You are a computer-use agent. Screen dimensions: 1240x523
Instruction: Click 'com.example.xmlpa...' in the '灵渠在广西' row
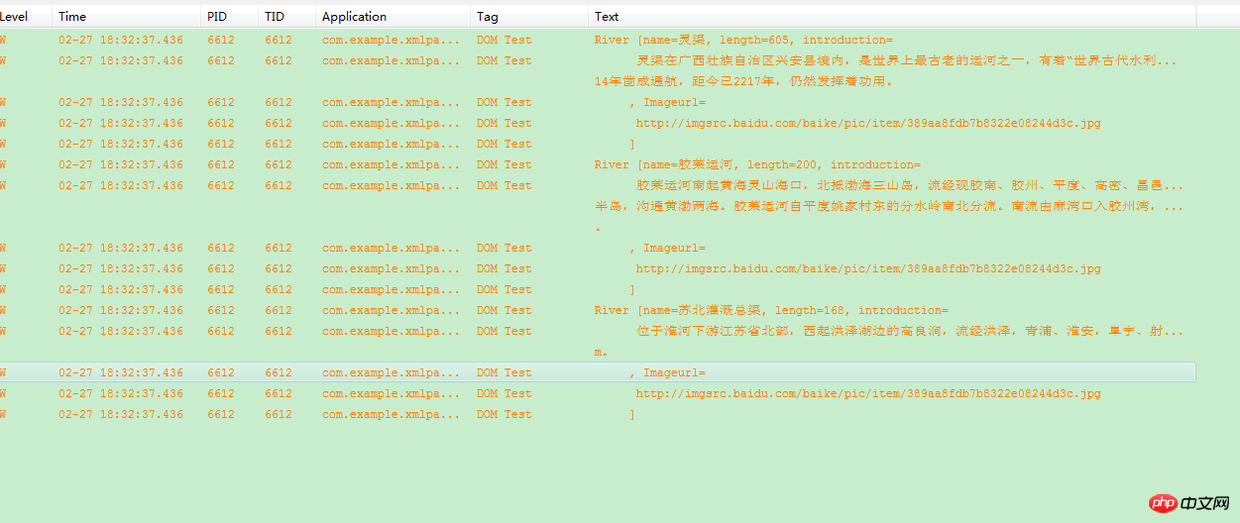coord(391,61)
